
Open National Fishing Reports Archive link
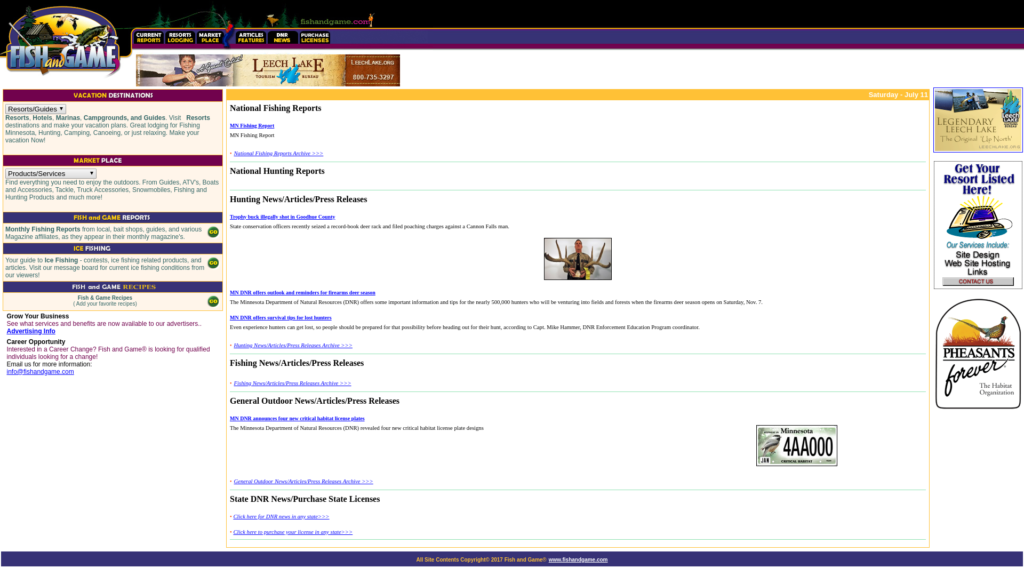click(278, 154)
